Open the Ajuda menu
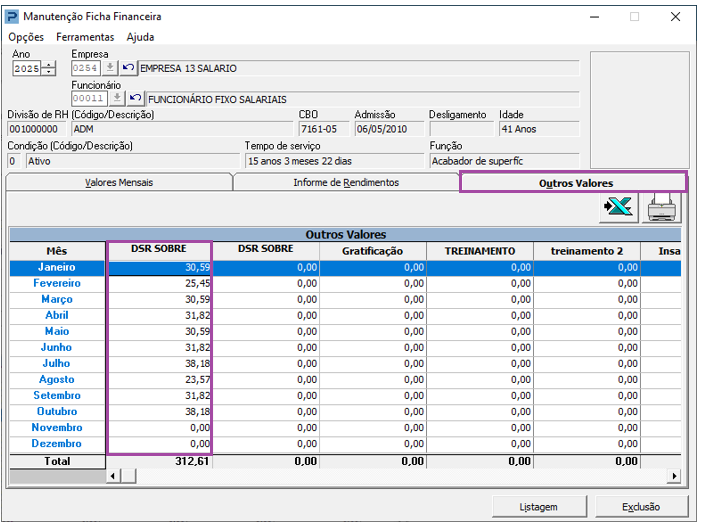 pyautogui.click(x=140, y=37)
